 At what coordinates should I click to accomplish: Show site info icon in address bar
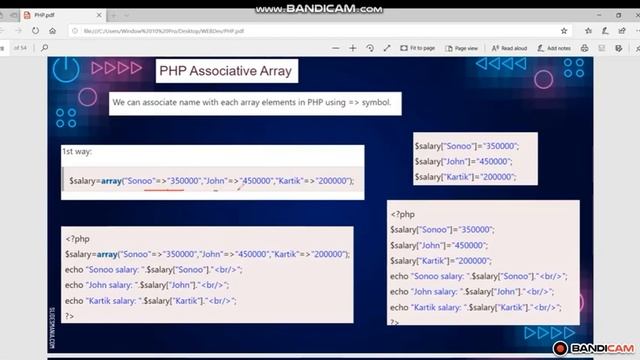point(75,31)
